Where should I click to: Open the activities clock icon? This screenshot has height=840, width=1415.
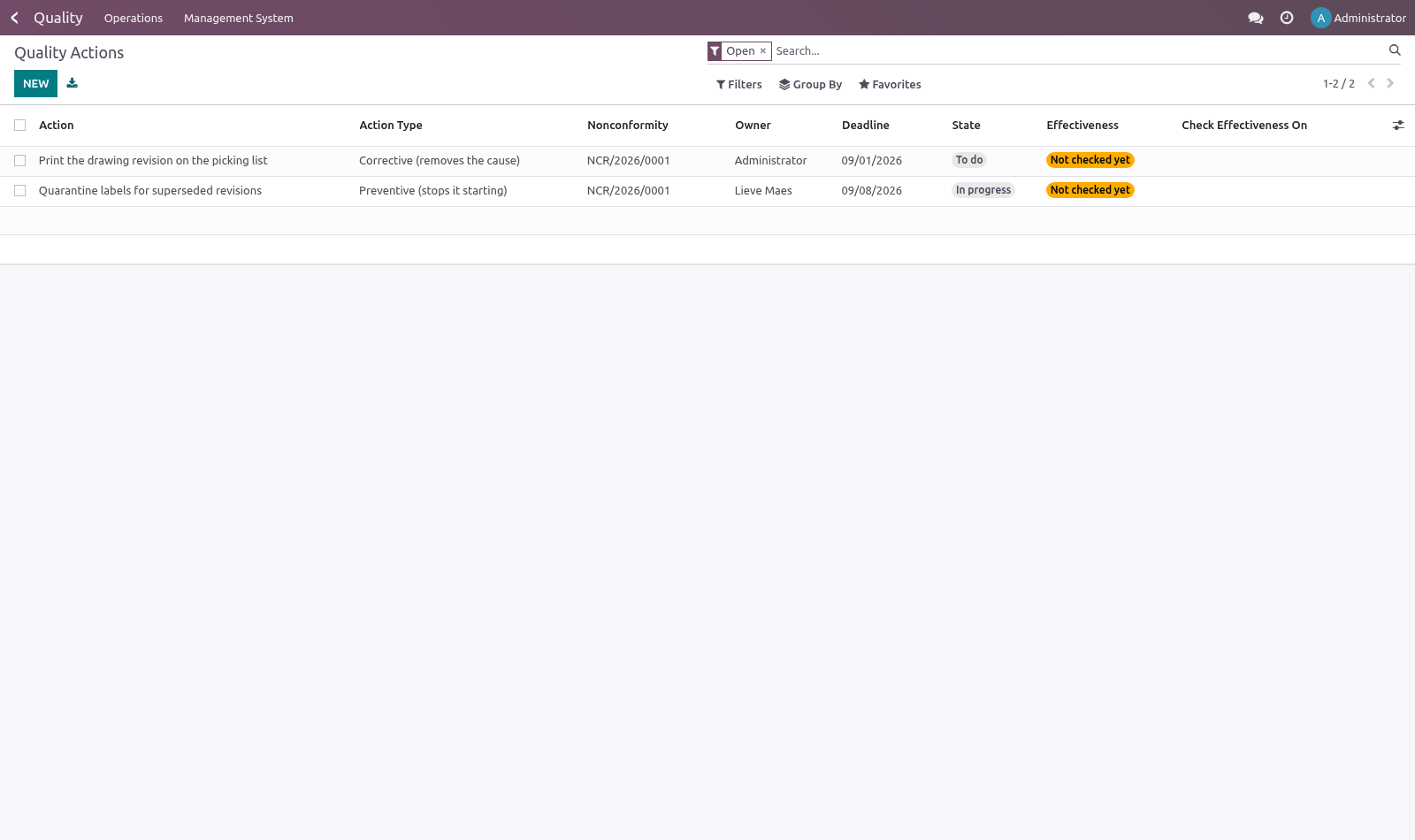click(x=1287, y=18)
